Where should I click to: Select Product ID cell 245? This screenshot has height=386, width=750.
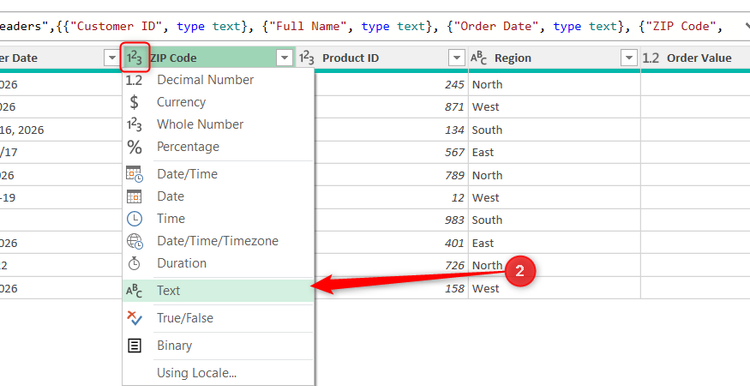pyautogui.click(x=391, y=85)
